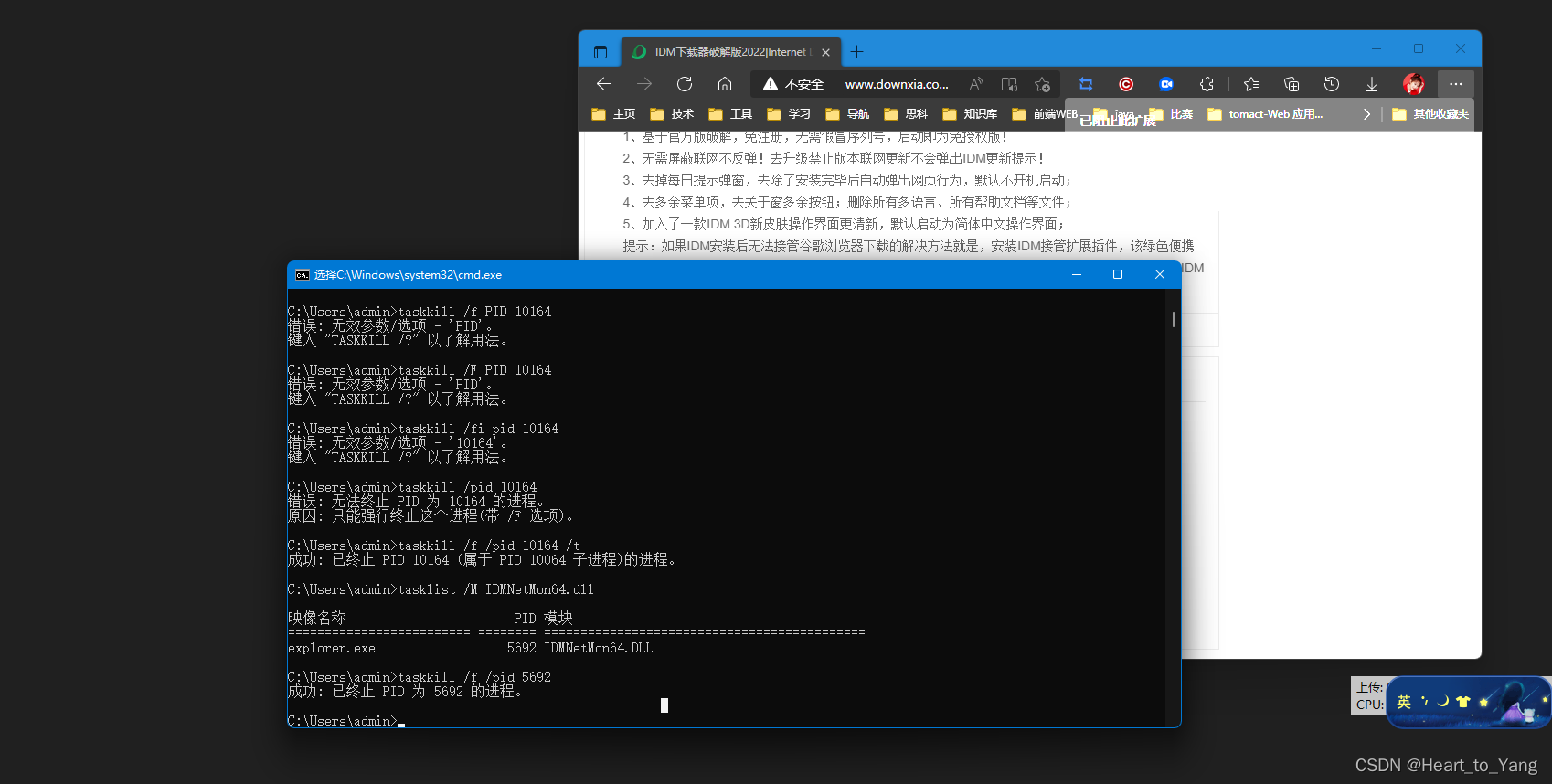Click 不安全 security label in address bar
The image size is (1552, 784).
(x=804, y=84)
